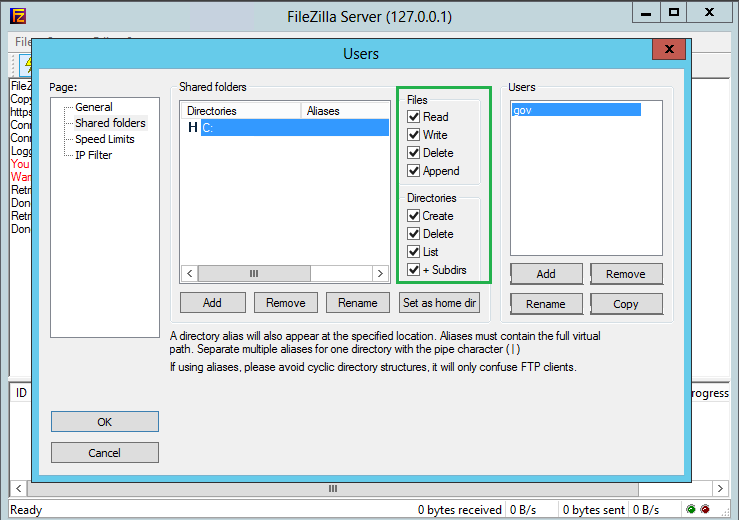Open the File menu in main window
This screenshot has width=739, height=520.
tap(23, 42)
